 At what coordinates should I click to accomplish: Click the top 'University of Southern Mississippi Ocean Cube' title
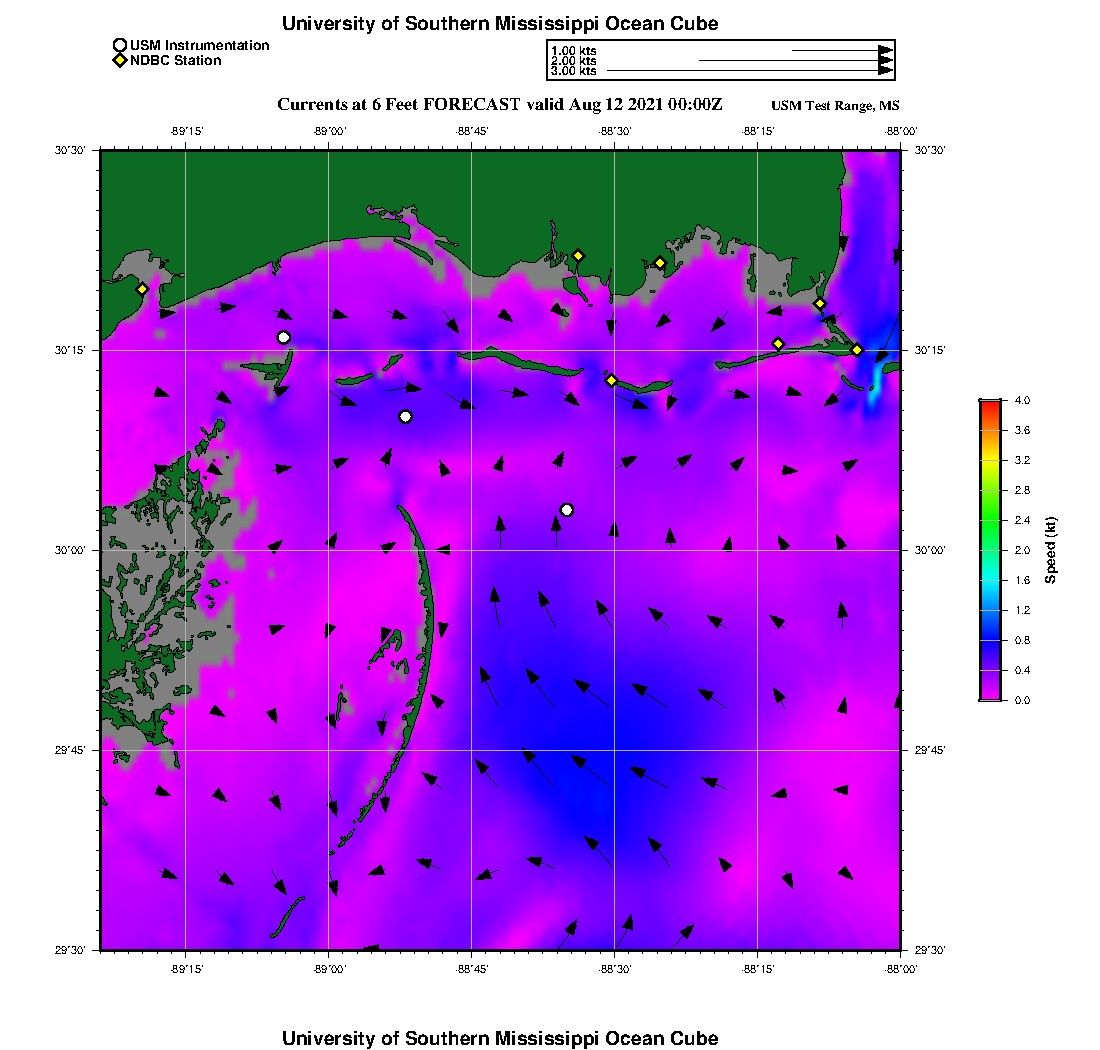point(500,23)
